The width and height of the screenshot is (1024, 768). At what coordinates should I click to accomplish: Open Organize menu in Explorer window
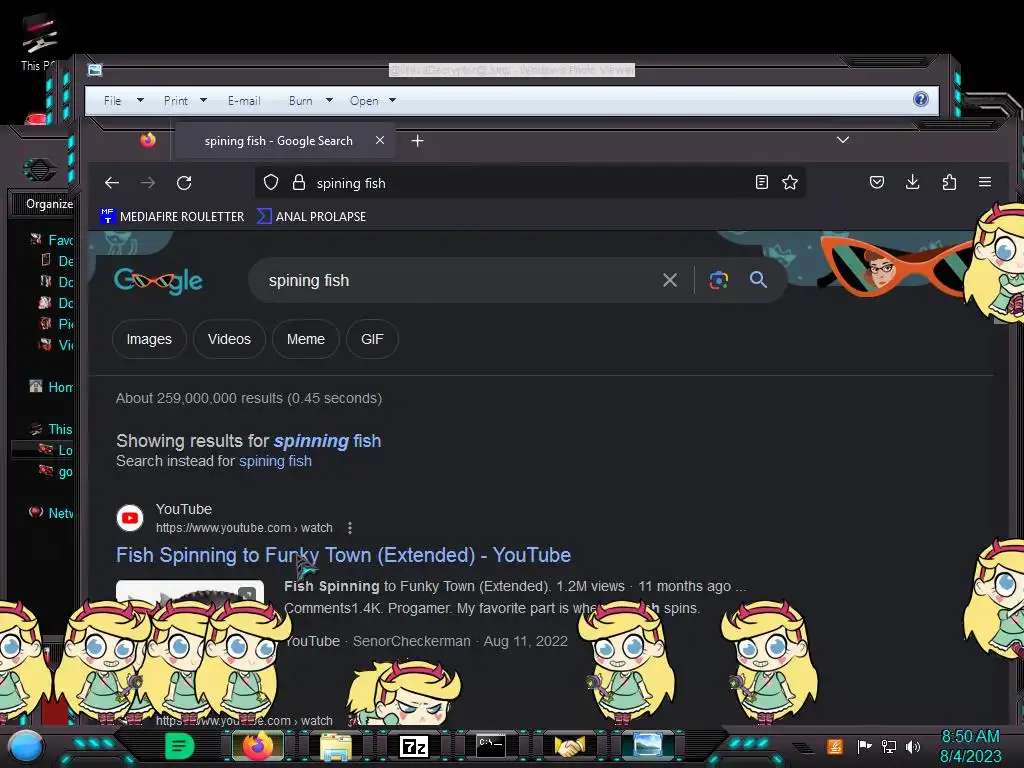(x=49, y=204)
